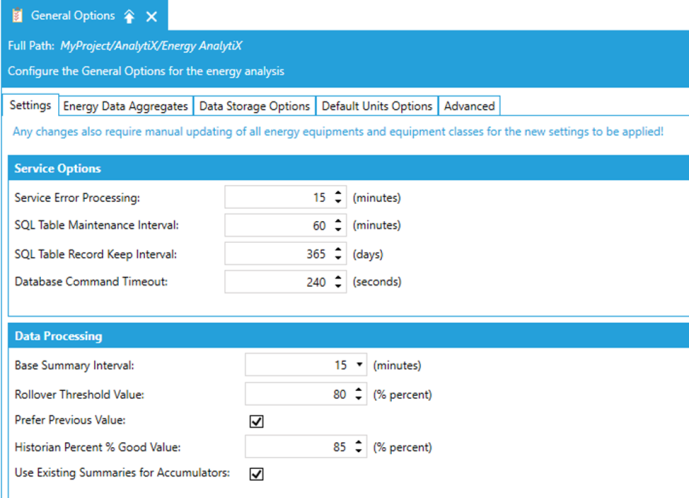Adjust SQL Table Maintenance Interval spinner
This screenshot has height=498, width=689.
(339, 226)
